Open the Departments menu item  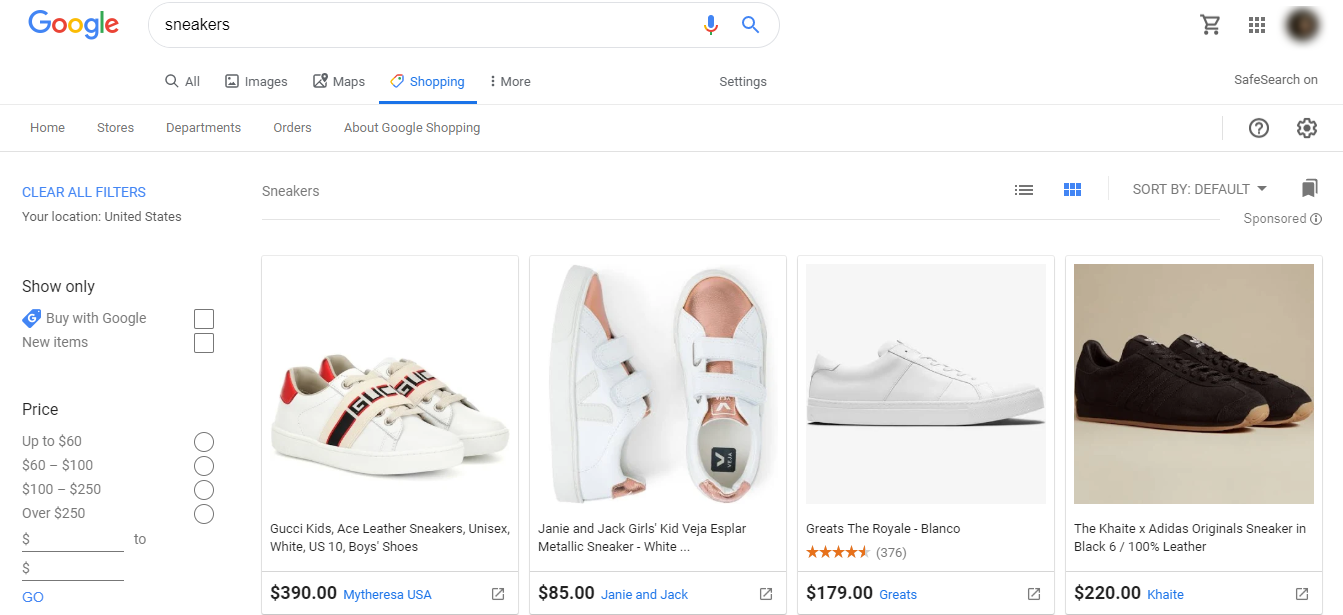click(203, 128)
